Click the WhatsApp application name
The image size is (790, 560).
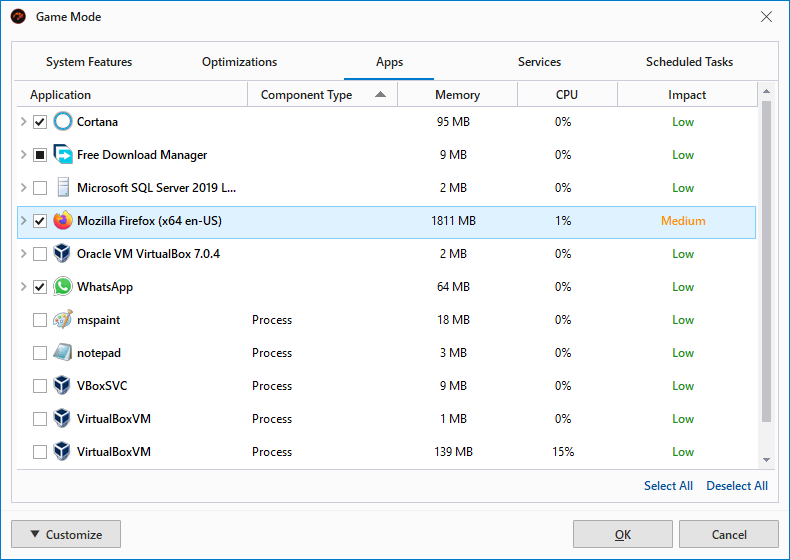[x=105, y=287]
